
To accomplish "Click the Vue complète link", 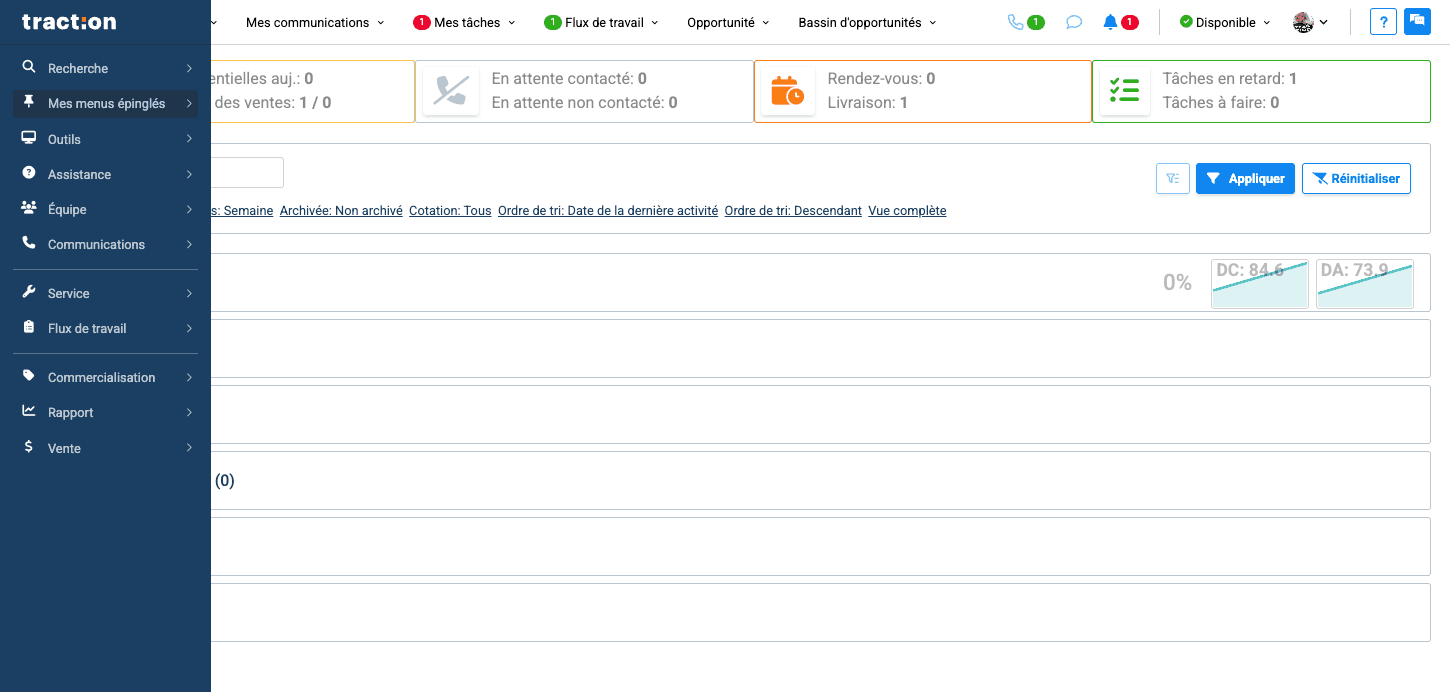I will point(907,211).
